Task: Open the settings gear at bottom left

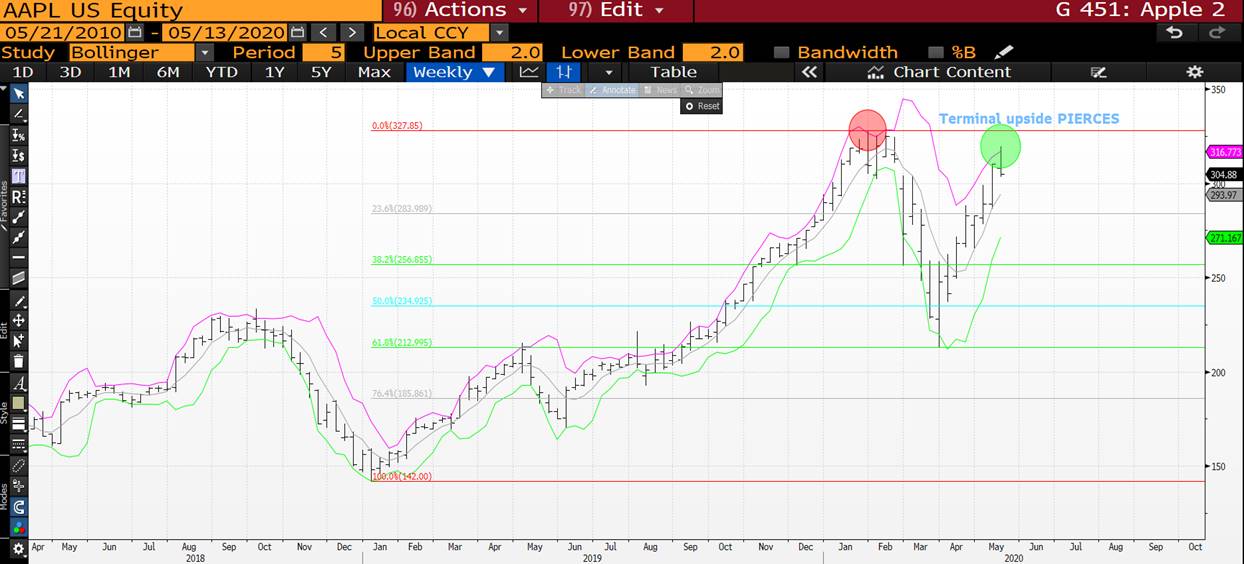Action: point(20,549)
